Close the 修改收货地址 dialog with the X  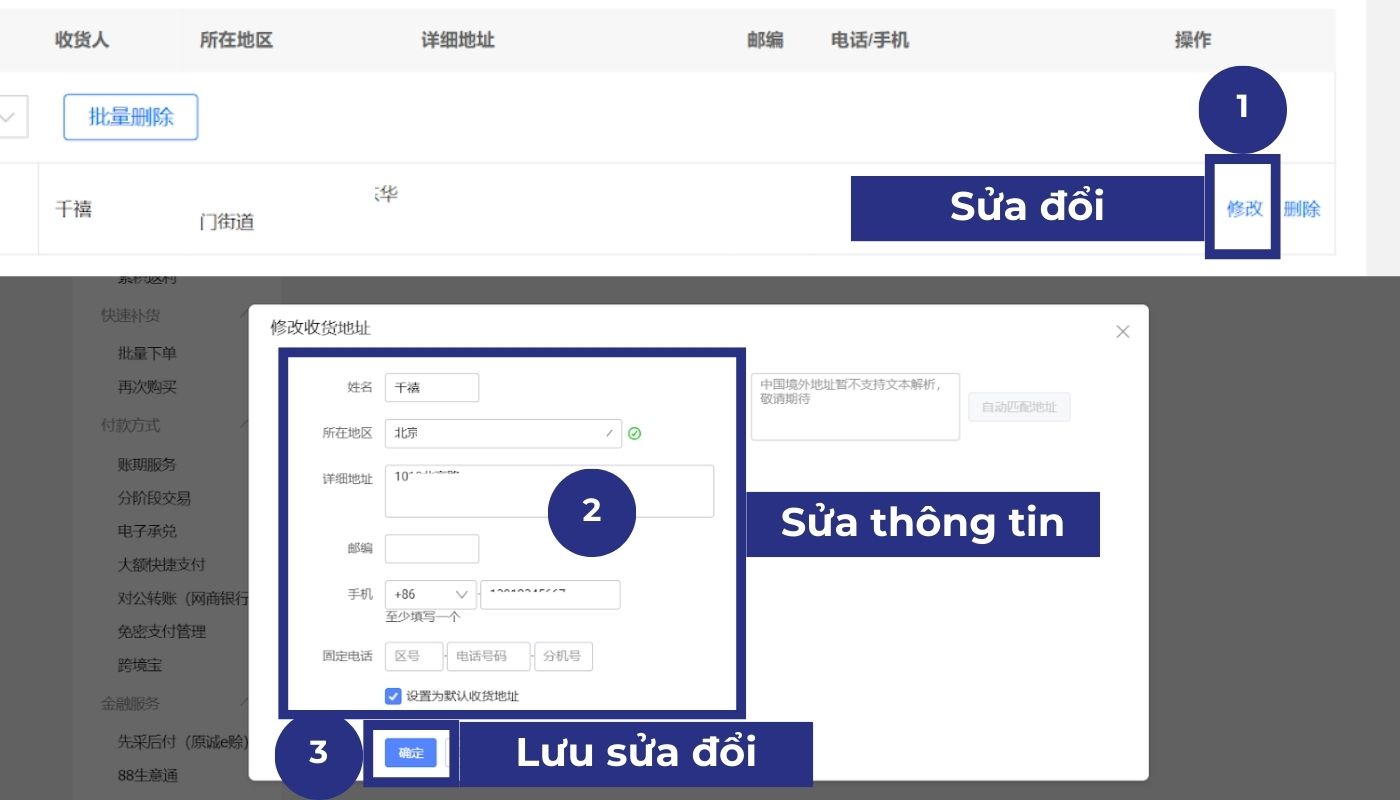1122,331
